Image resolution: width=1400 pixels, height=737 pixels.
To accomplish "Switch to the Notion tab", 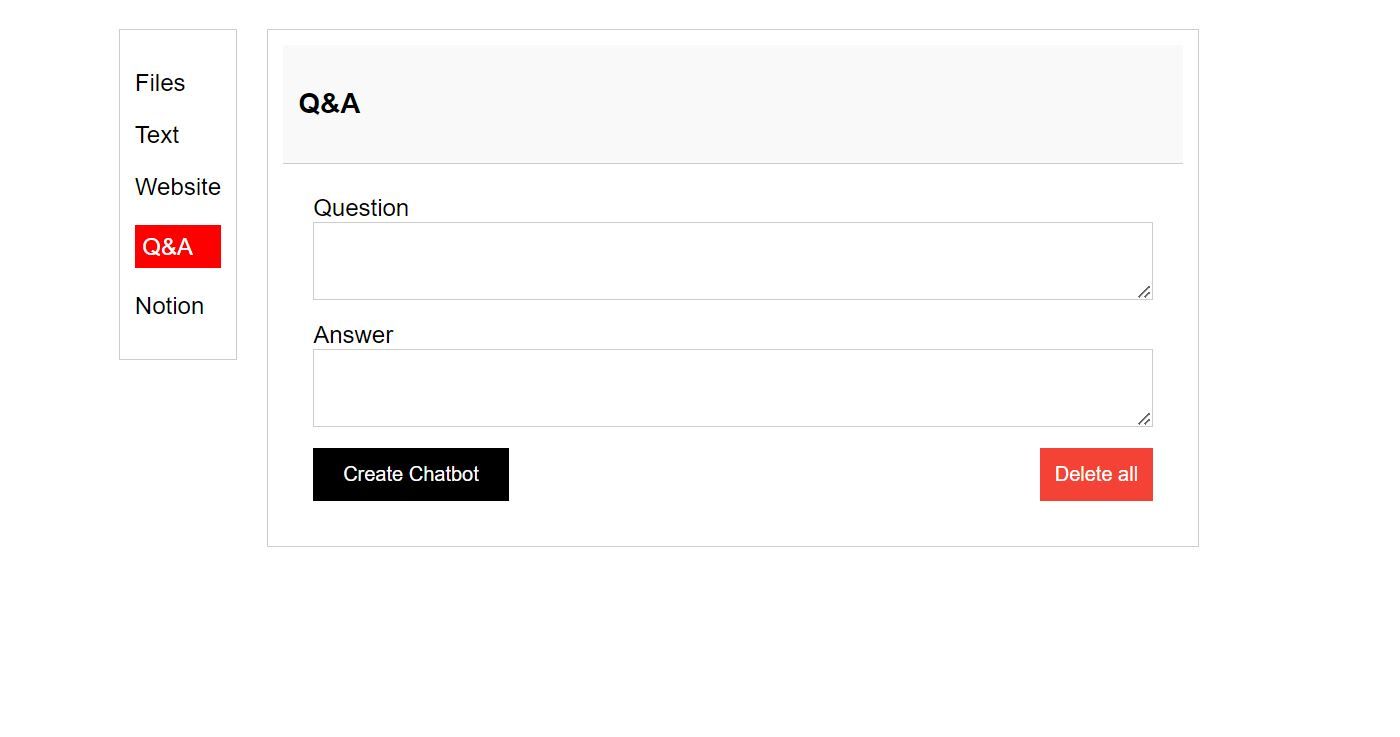I will 169,306.
